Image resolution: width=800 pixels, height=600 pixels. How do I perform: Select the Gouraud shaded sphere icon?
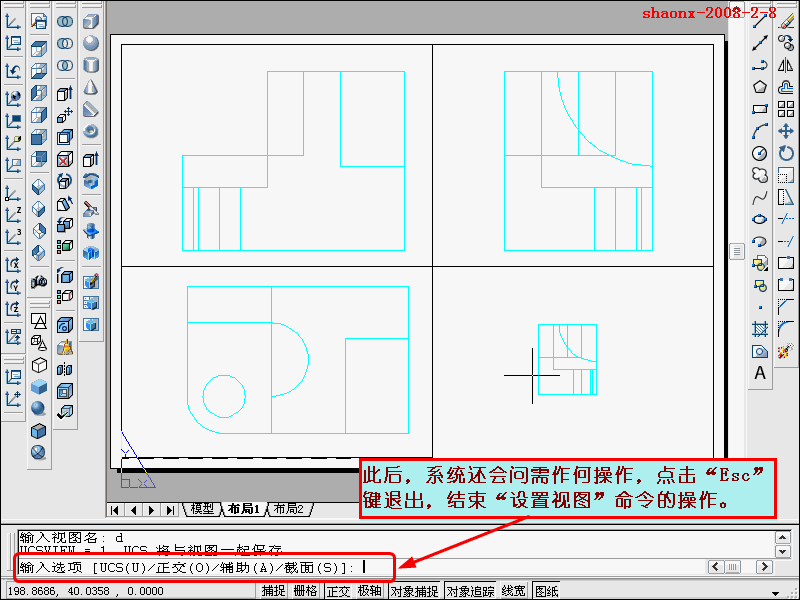39,409
